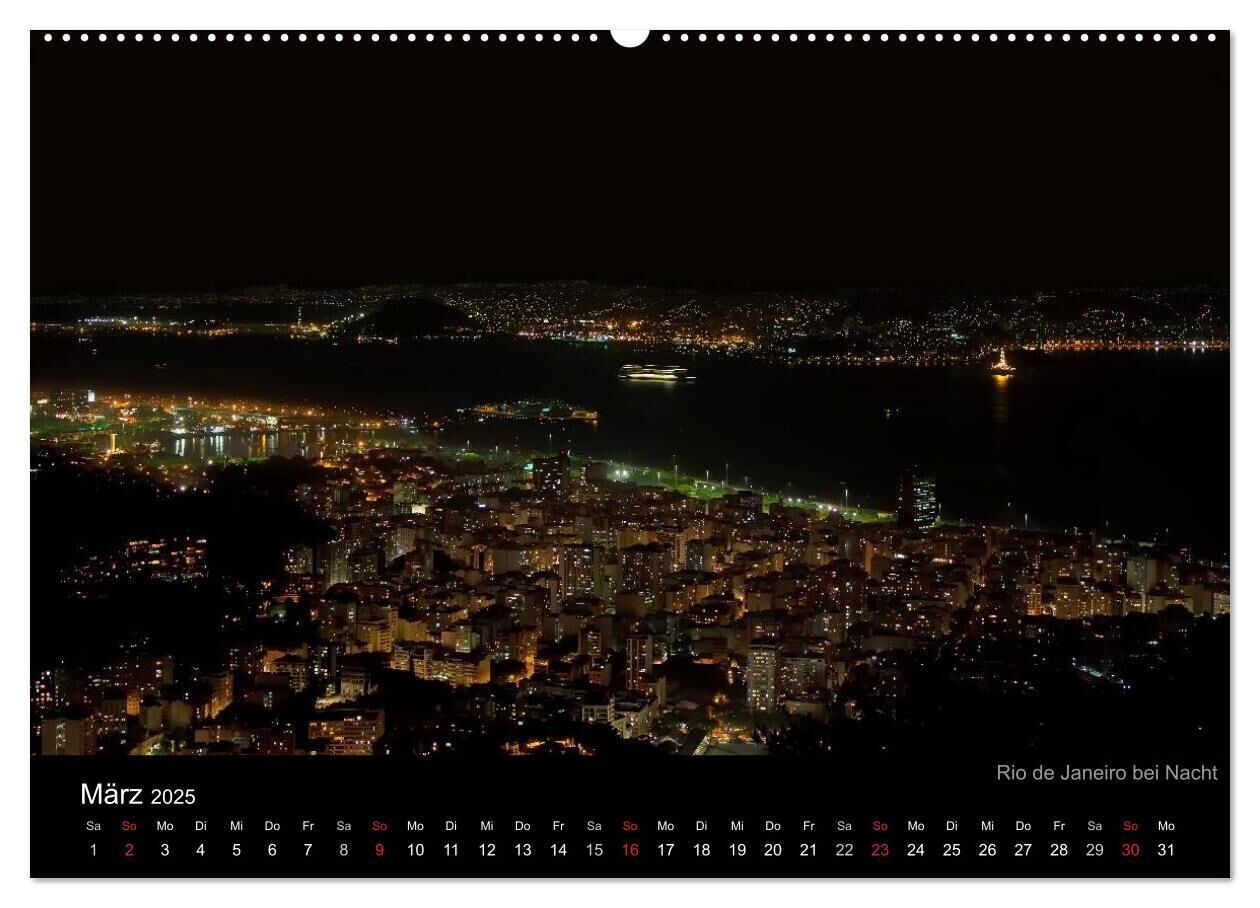Select date 20 in the date row
Screen dimensions: 1260x908
[x=773, y=850]
